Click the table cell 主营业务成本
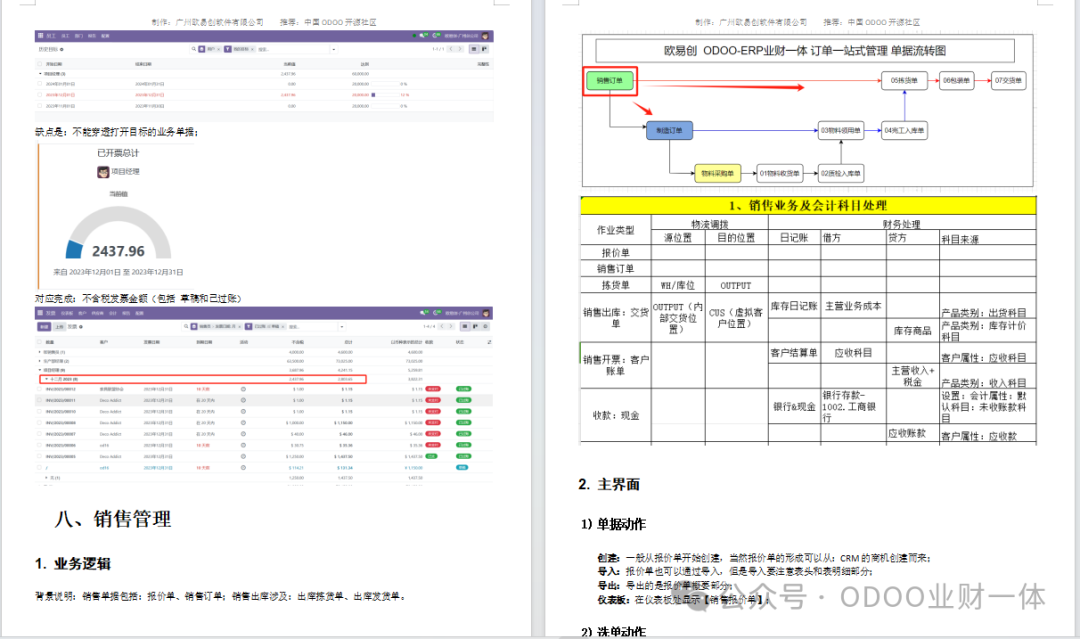This screenshot has width=1080, height=639. [x=853, y=306]
